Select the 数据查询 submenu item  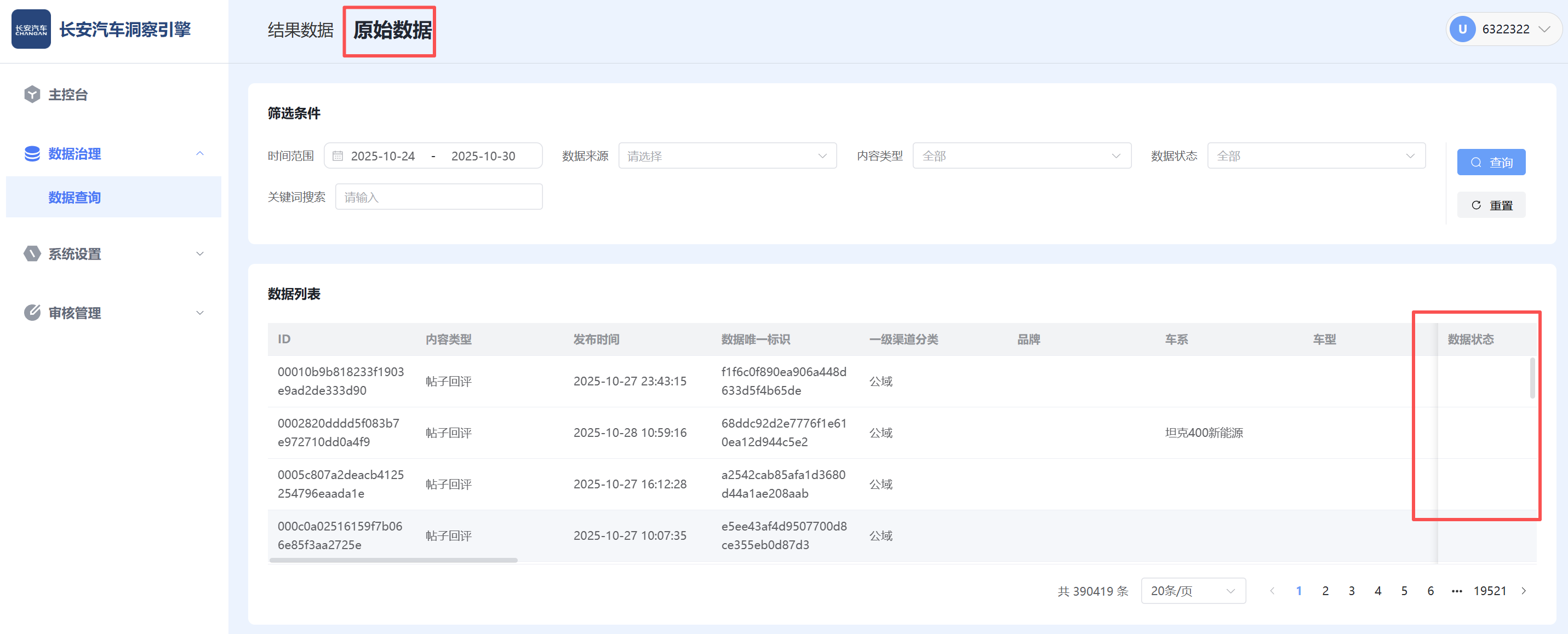(x=75, y=197)
